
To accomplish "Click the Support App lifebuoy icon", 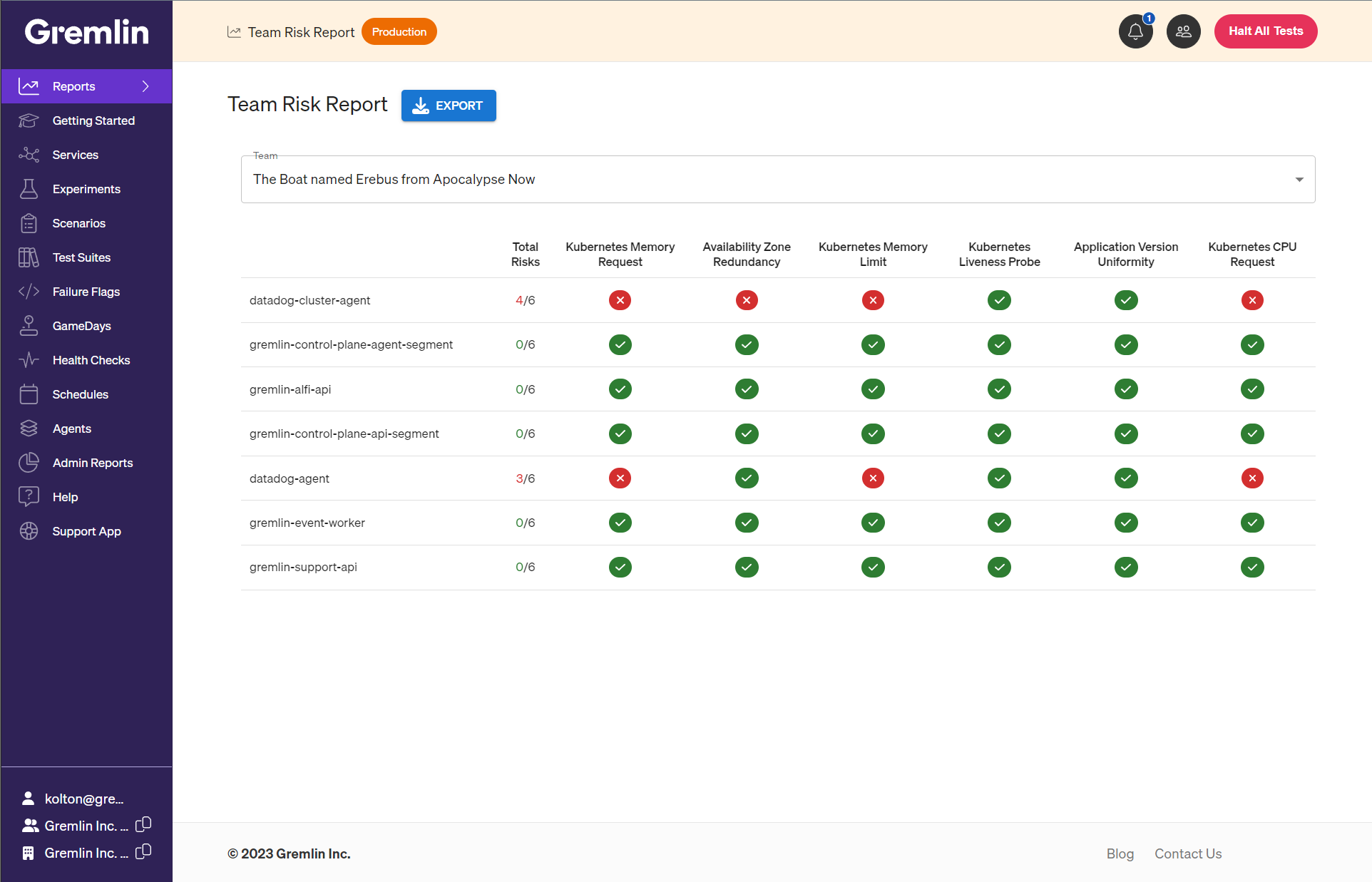I will [29, 531].
